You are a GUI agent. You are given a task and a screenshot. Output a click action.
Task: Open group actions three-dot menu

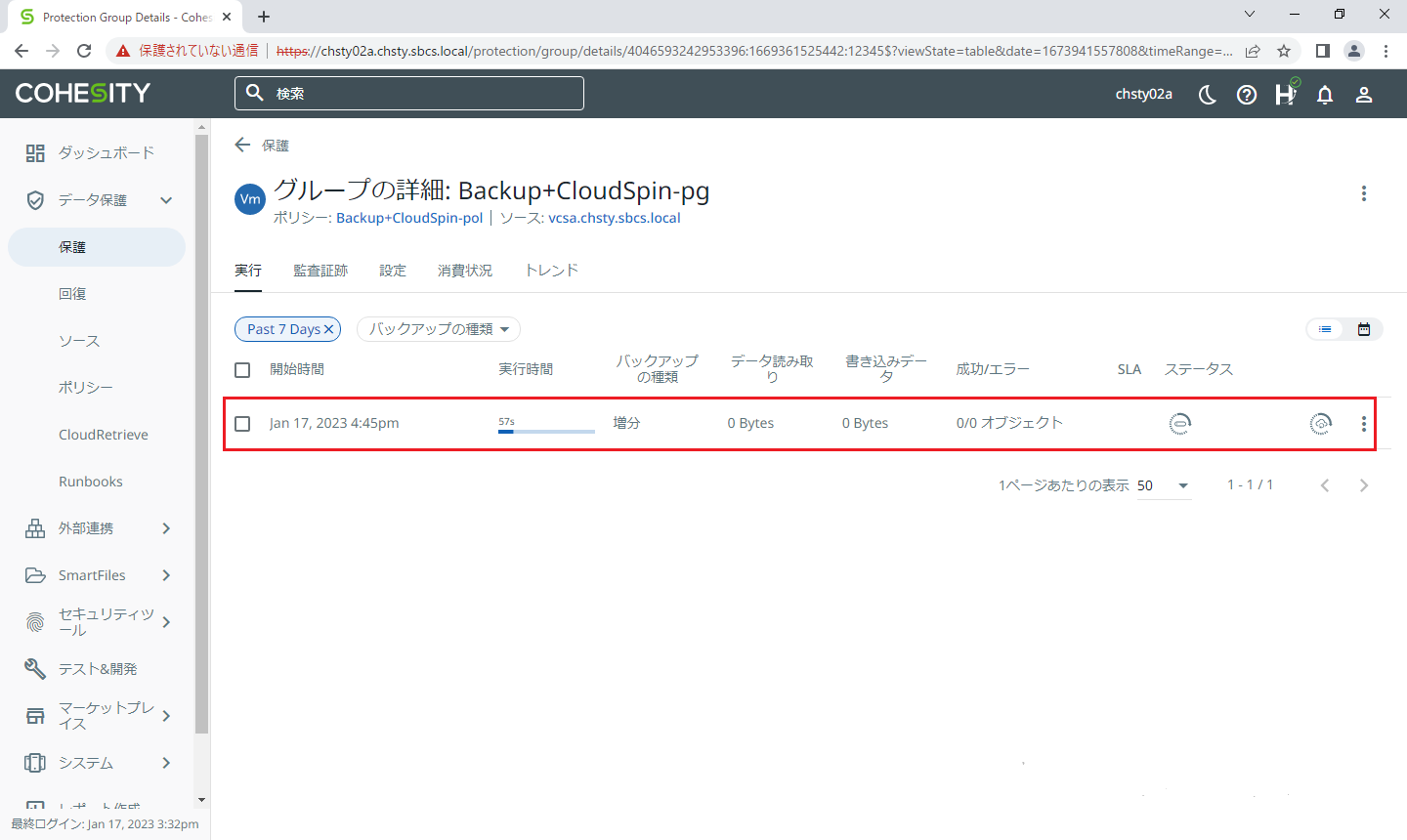point(1364,193)
